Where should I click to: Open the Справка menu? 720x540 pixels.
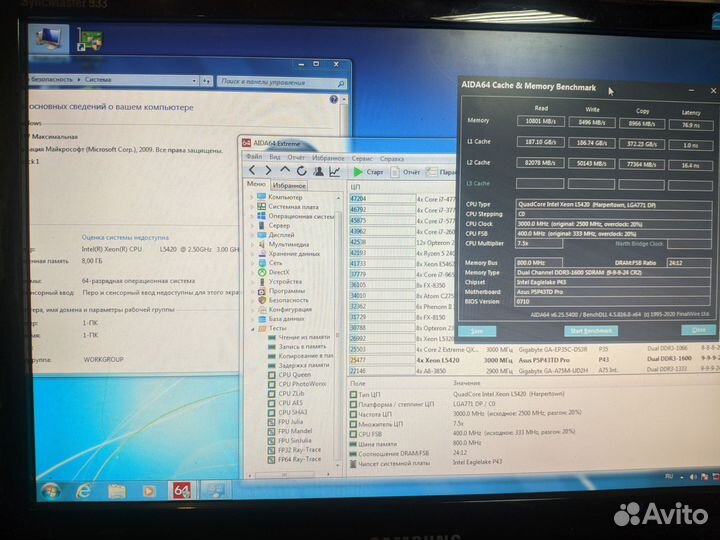(392, 159)
